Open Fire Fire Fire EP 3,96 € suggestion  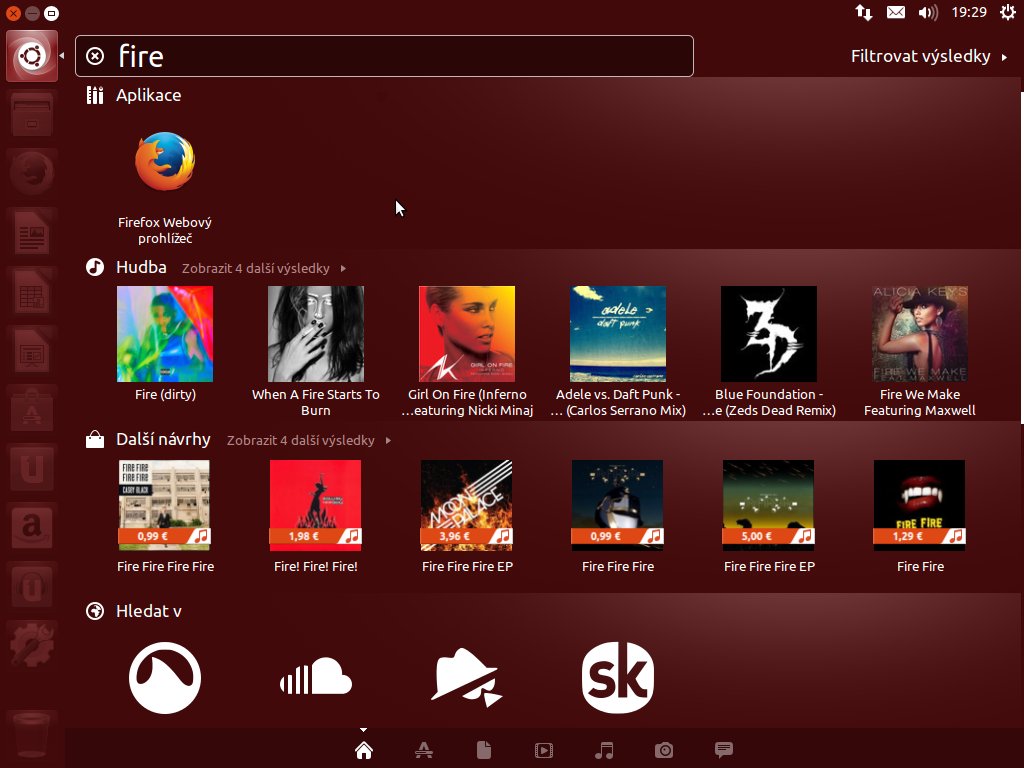[x=466, y=517]
